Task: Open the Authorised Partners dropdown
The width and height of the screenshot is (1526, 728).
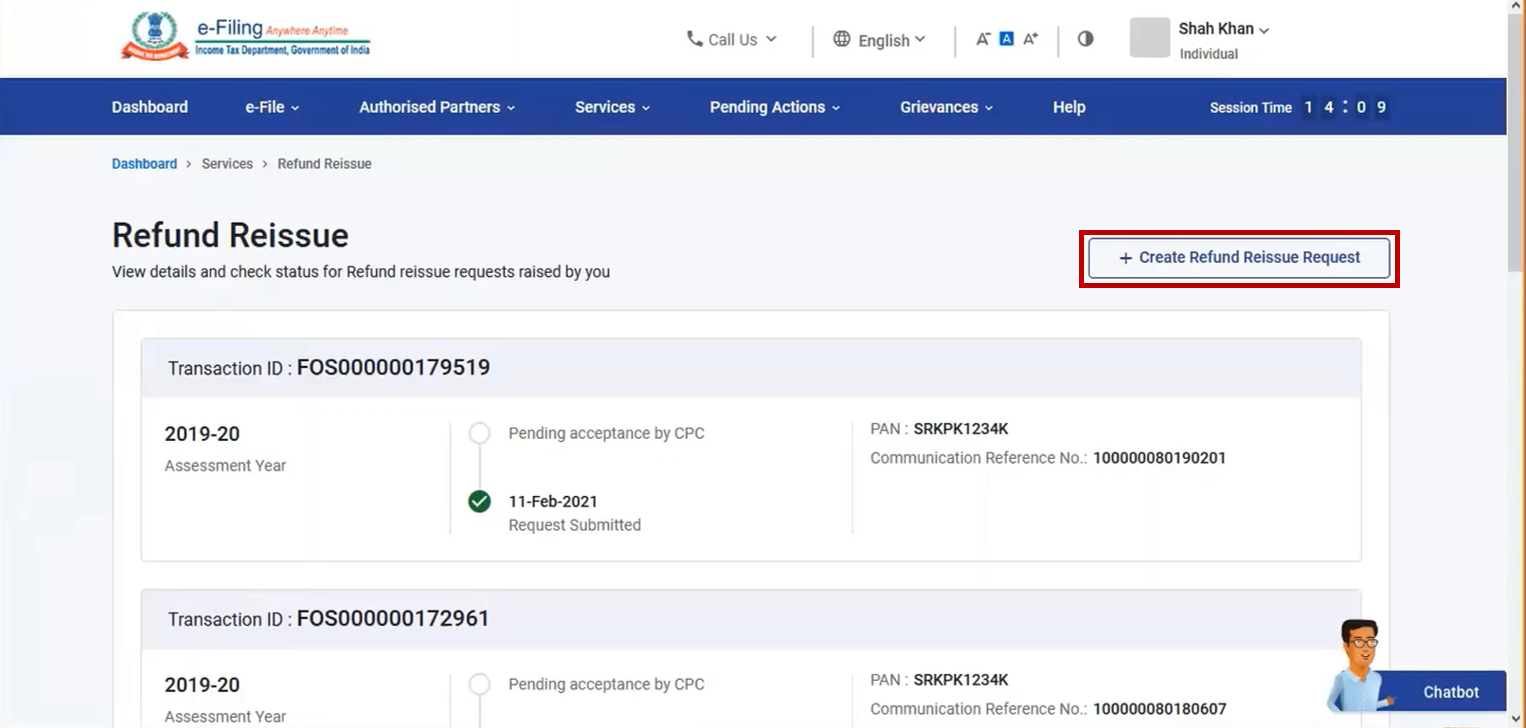Action: (435, 106)
